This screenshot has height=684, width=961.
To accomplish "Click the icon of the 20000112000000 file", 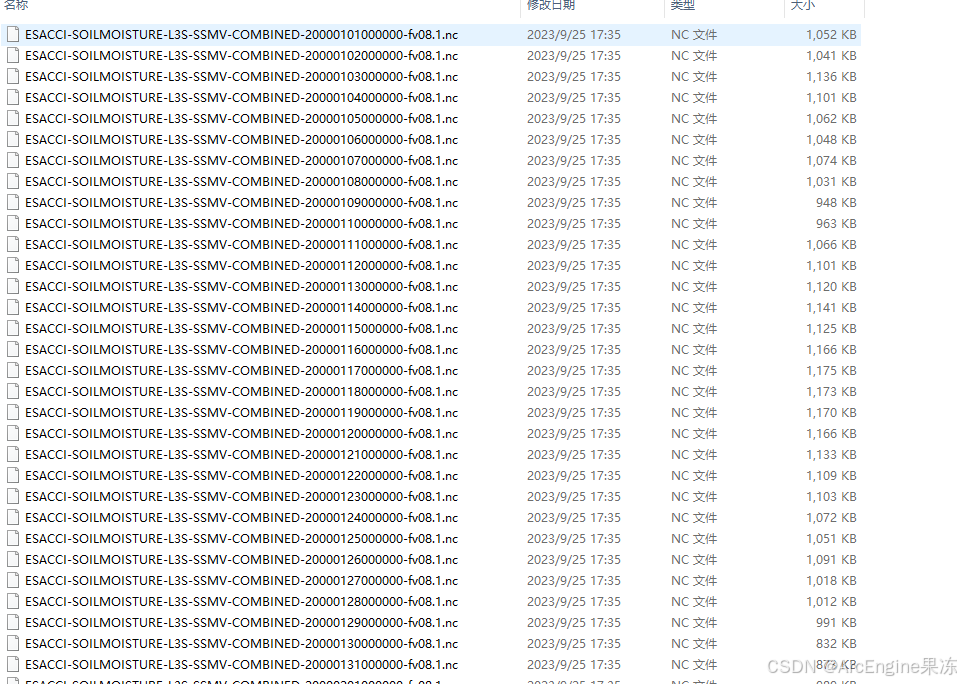I will [x=13, y=265].
